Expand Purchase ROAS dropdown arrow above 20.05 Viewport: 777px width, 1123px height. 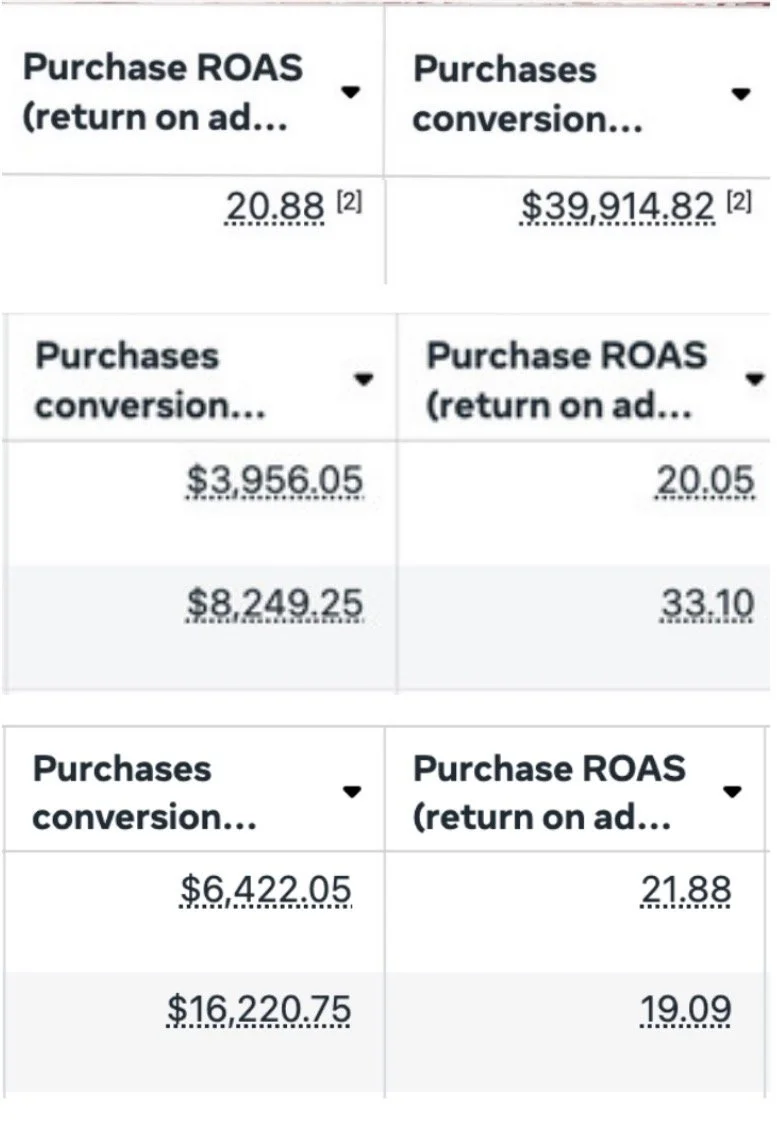755,379
